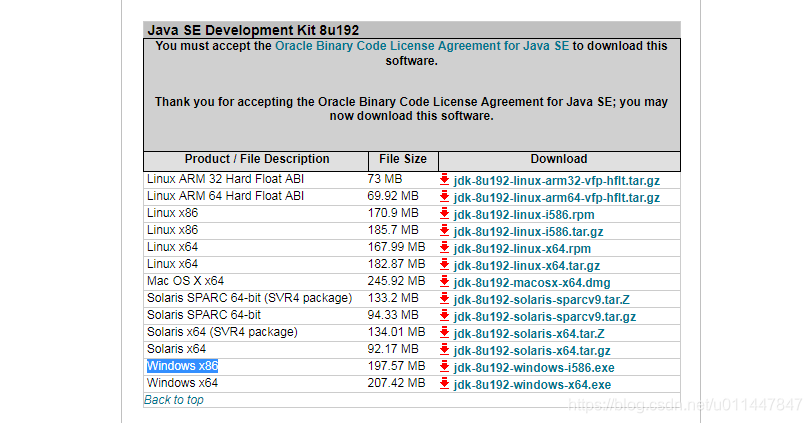Click the 207.42 MB file size cell
The width and height of the screenshot is (812, 423).
tap(396, 383)
